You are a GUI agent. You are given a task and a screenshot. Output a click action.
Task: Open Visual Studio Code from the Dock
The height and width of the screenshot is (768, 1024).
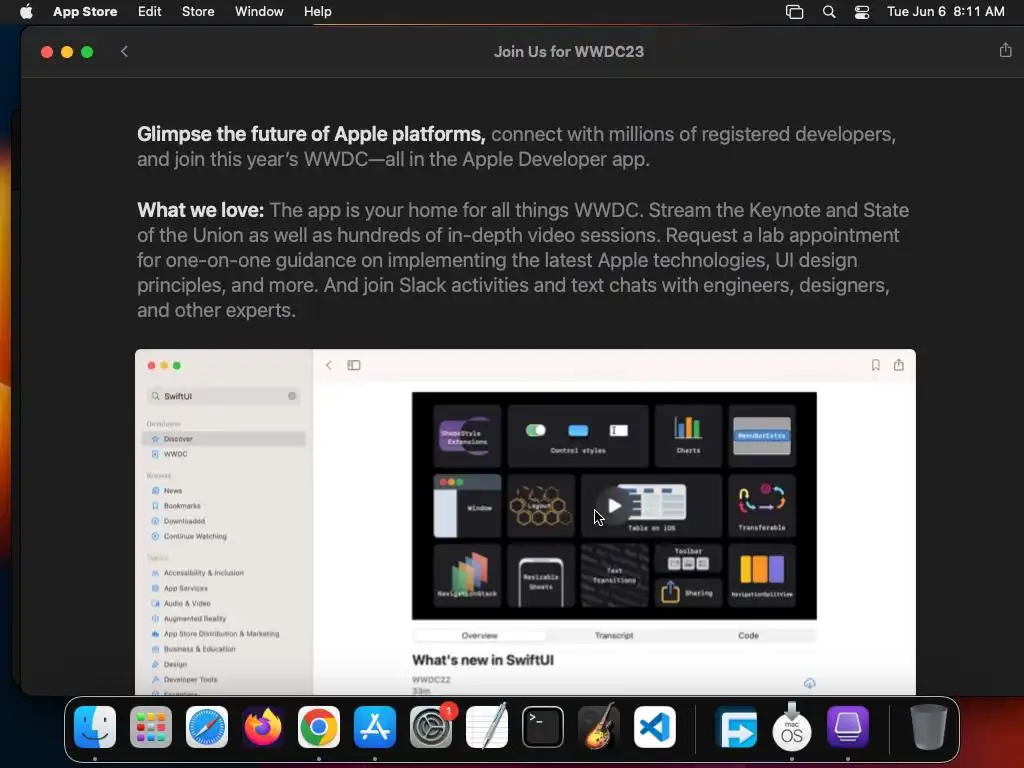click(x=654, y=727)
